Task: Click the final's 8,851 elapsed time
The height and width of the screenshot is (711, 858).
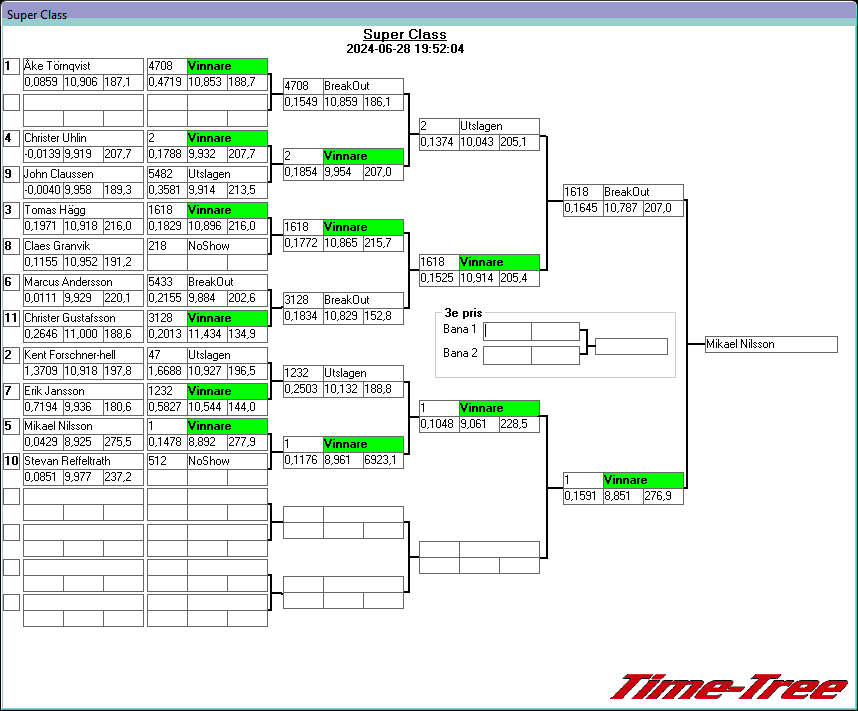Action: click(623, 496)
